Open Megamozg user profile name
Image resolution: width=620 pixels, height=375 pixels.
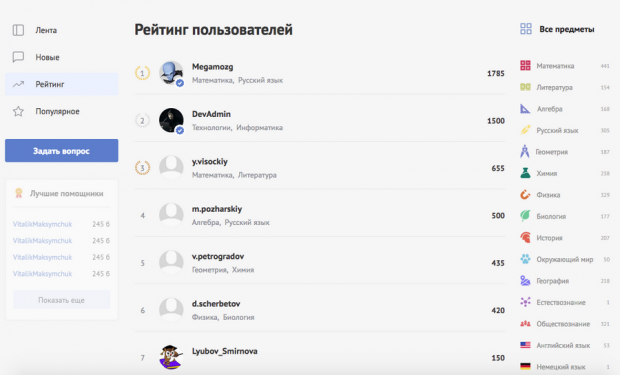pyautogui.click(x=212, y=66)
